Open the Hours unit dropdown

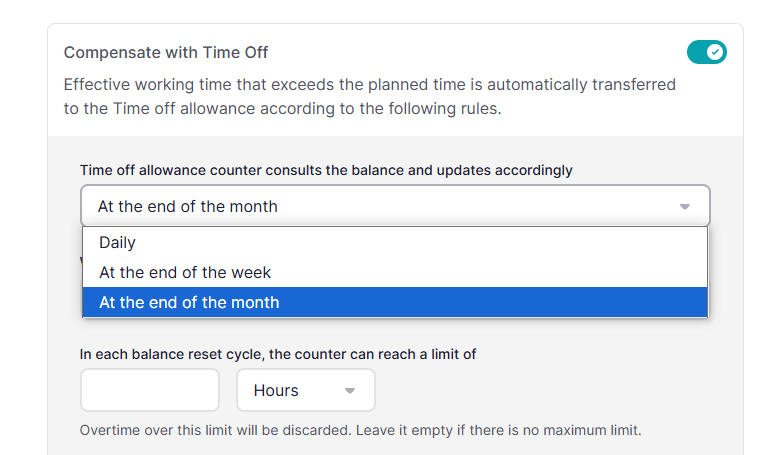point(306,390)
